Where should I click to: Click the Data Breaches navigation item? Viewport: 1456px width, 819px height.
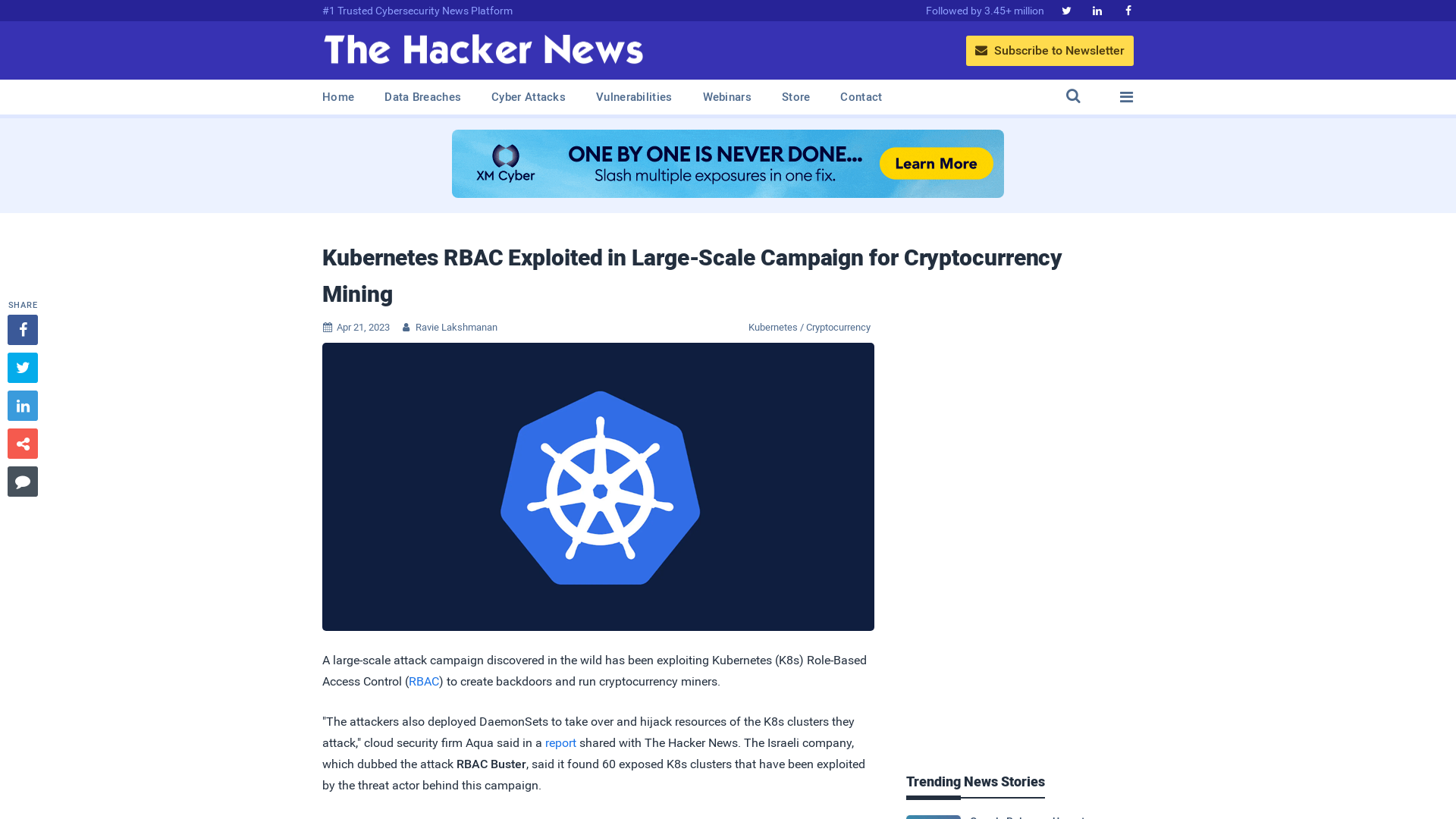point(422,97)
